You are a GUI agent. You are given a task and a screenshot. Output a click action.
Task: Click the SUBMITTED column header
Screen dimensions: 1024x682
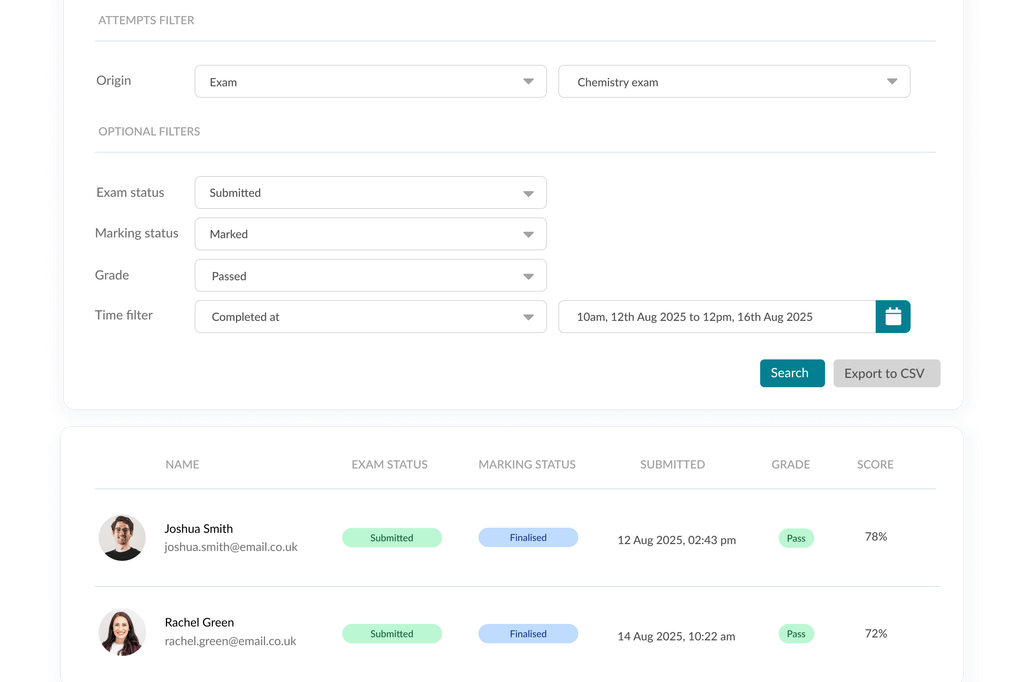click(672, 464)
